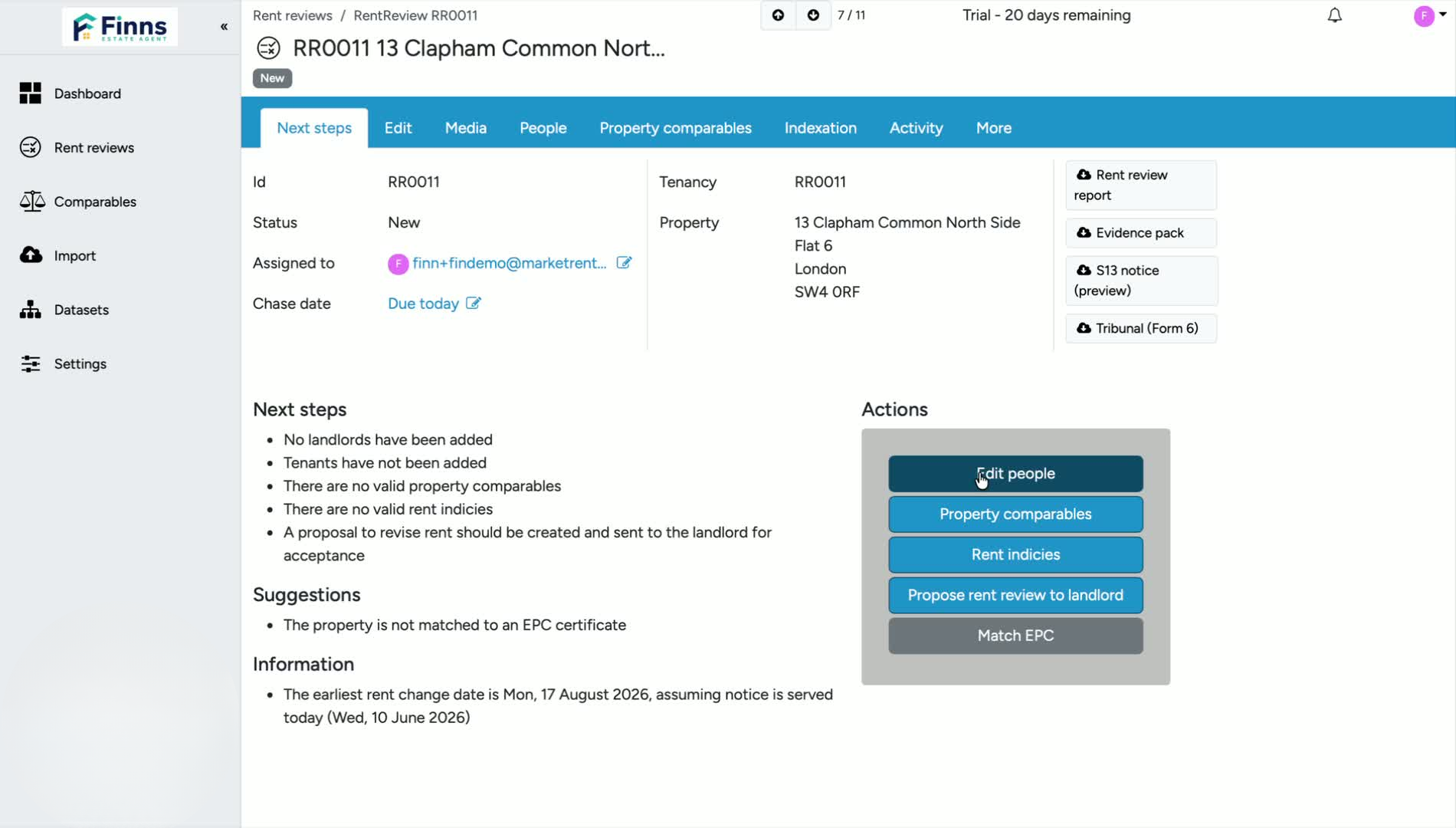The width and height of the screenshot is (1456, 828).
Task: Go to next rent review arrow
Action: pyautogui.click(x=813, y=15)
